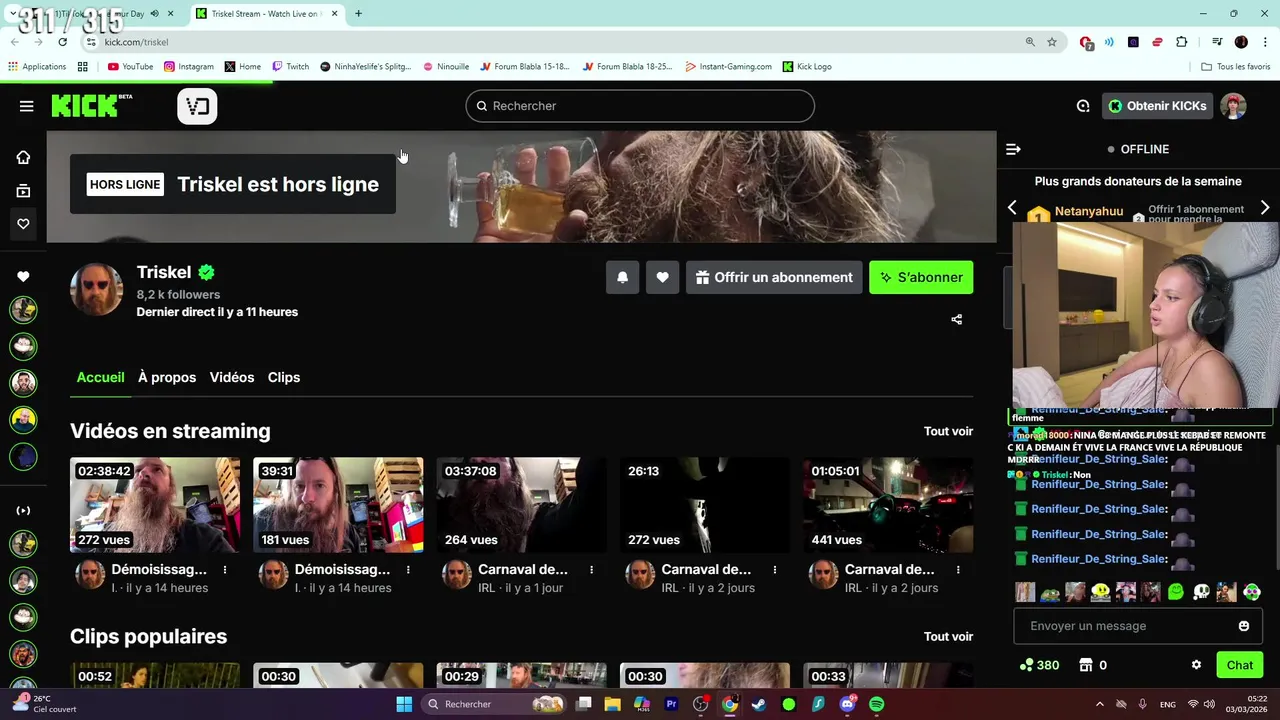Open the YouTube bookmark
The height and width of the screenshot is (720, 1280).
130,66
